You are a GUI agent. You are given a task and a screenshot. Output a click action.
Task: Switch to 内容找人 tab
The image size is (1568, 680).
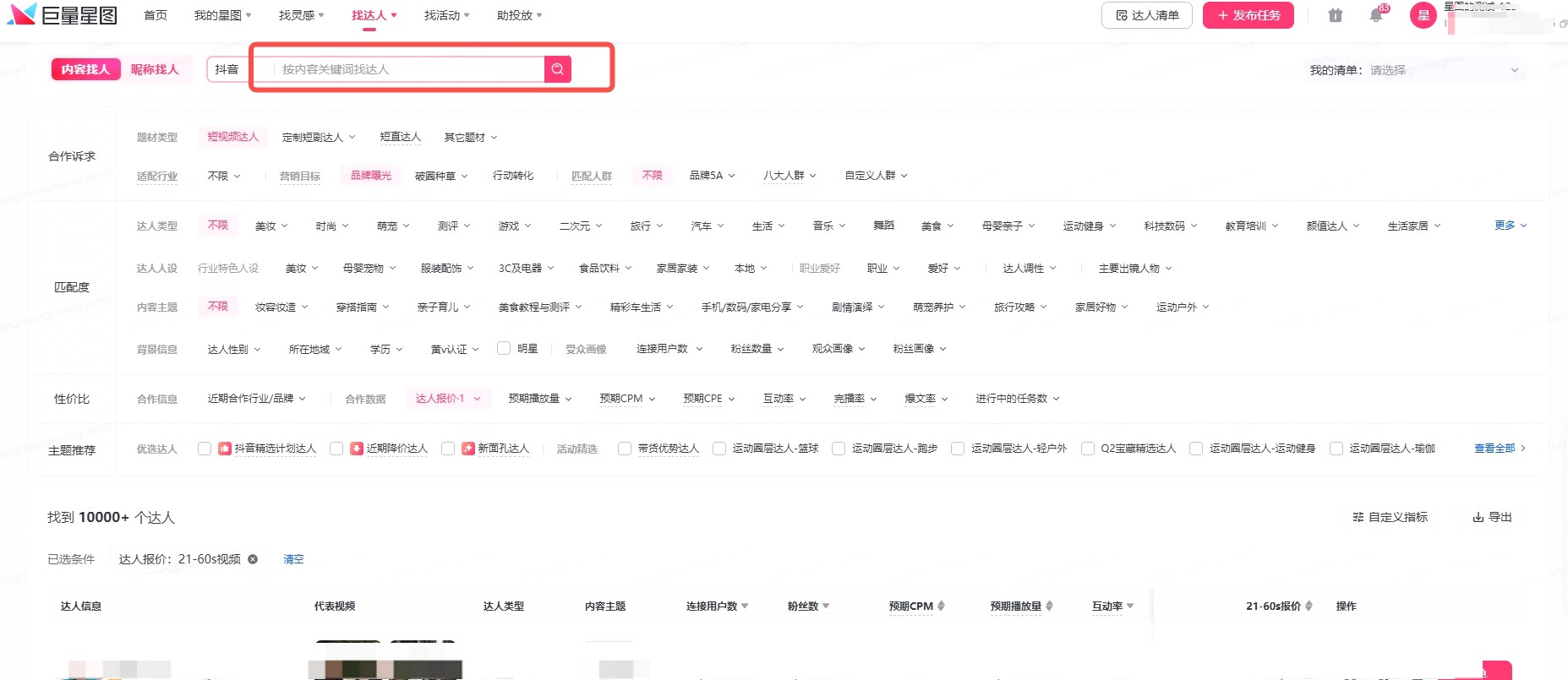click(x=85, y=69)
